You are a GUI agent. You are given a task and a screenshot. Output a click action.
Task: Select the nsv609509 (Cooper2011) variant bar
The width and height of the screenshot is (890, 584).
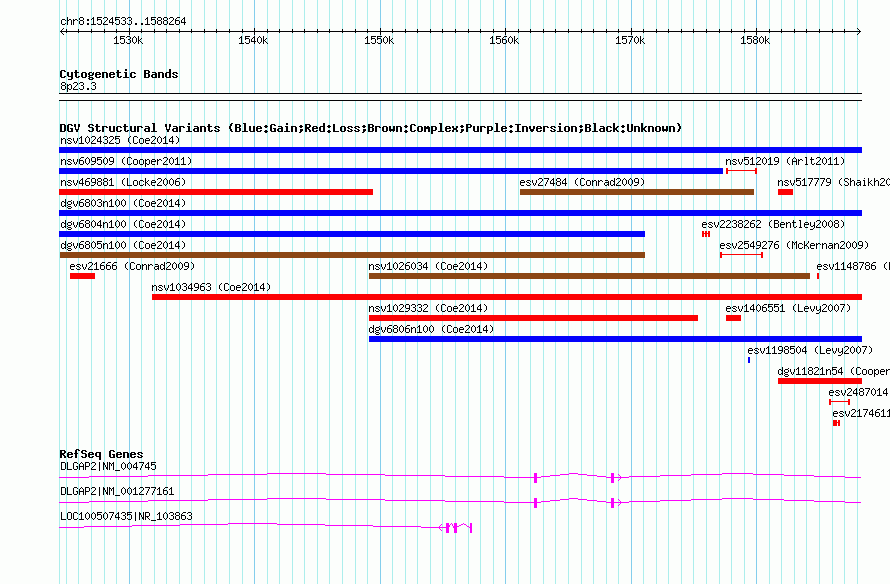coord(391,171)
